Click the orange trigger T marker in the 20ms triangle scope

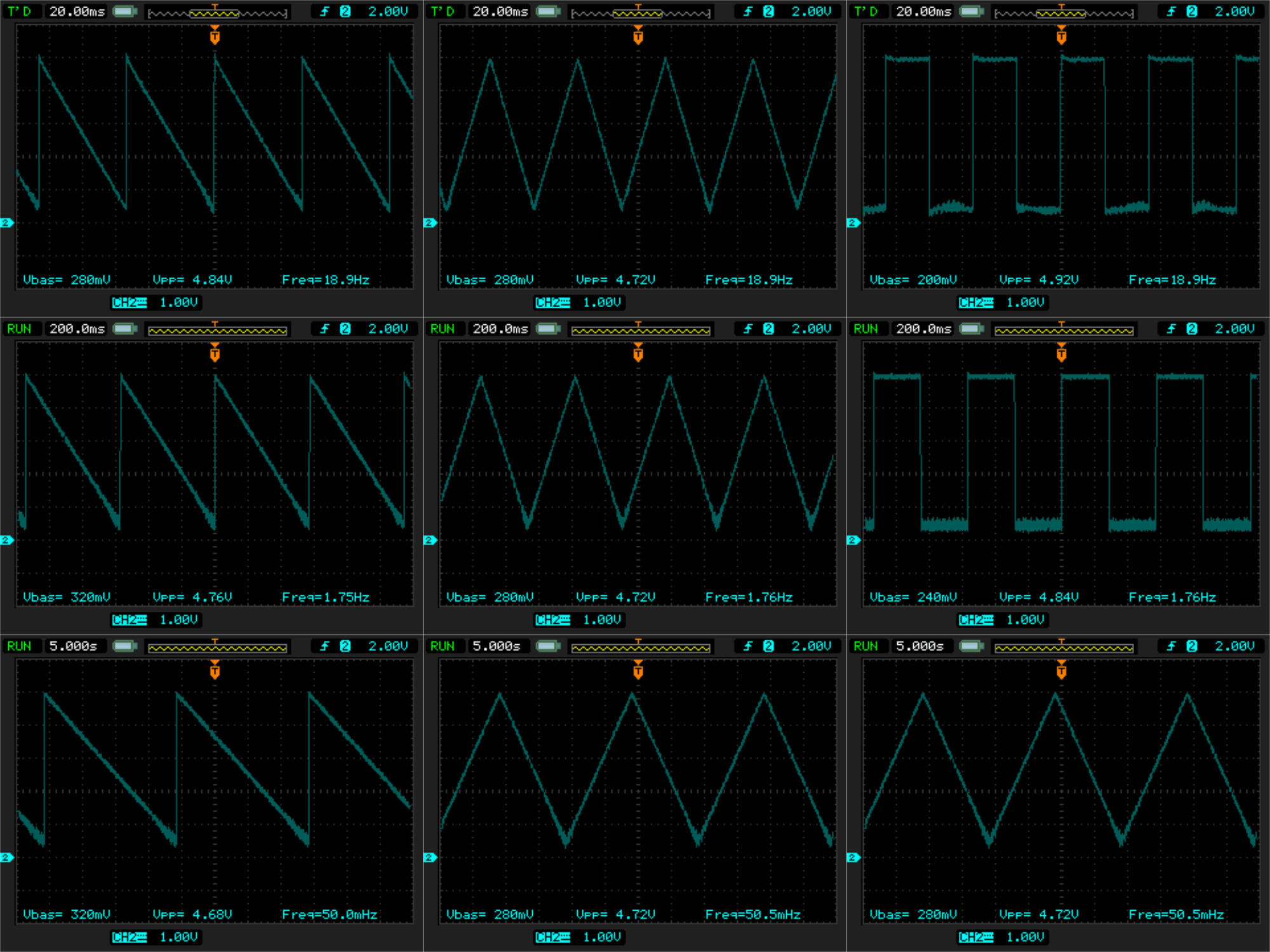[x=638, y=36]
